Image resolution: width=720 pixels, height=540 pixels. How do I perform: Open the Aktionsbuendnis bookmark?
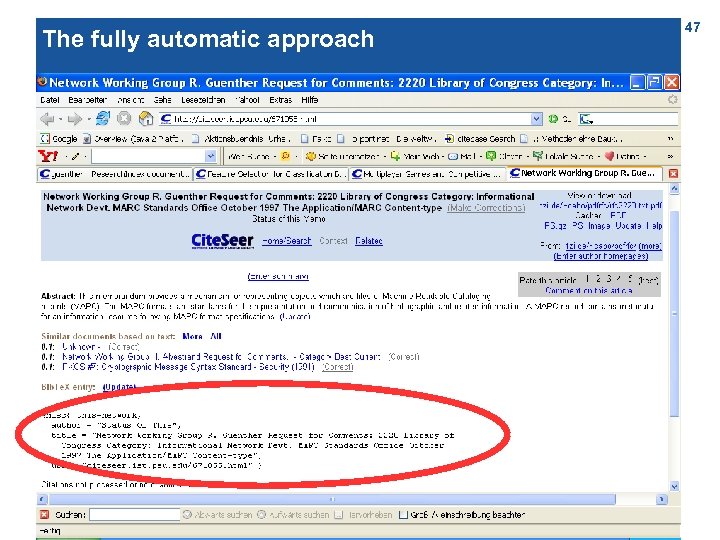point(242,139)
